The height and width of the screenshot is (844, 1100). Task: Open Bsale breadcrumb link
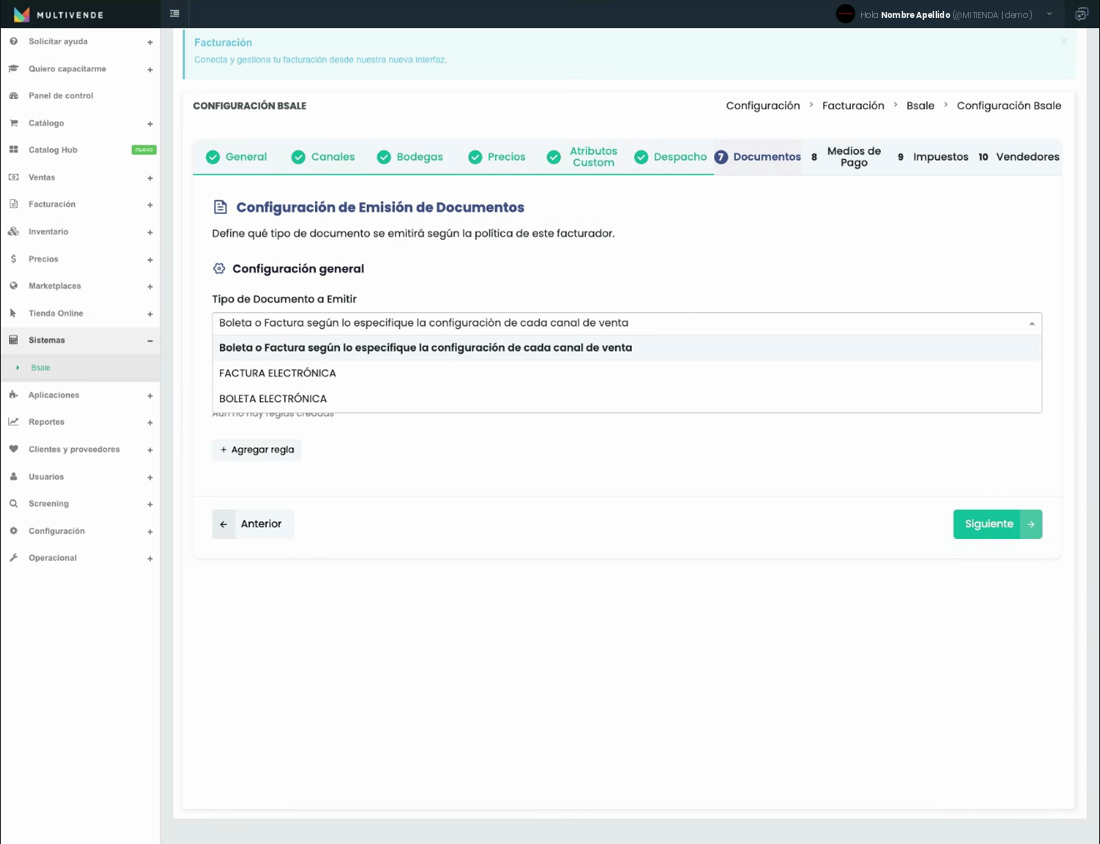920,105
